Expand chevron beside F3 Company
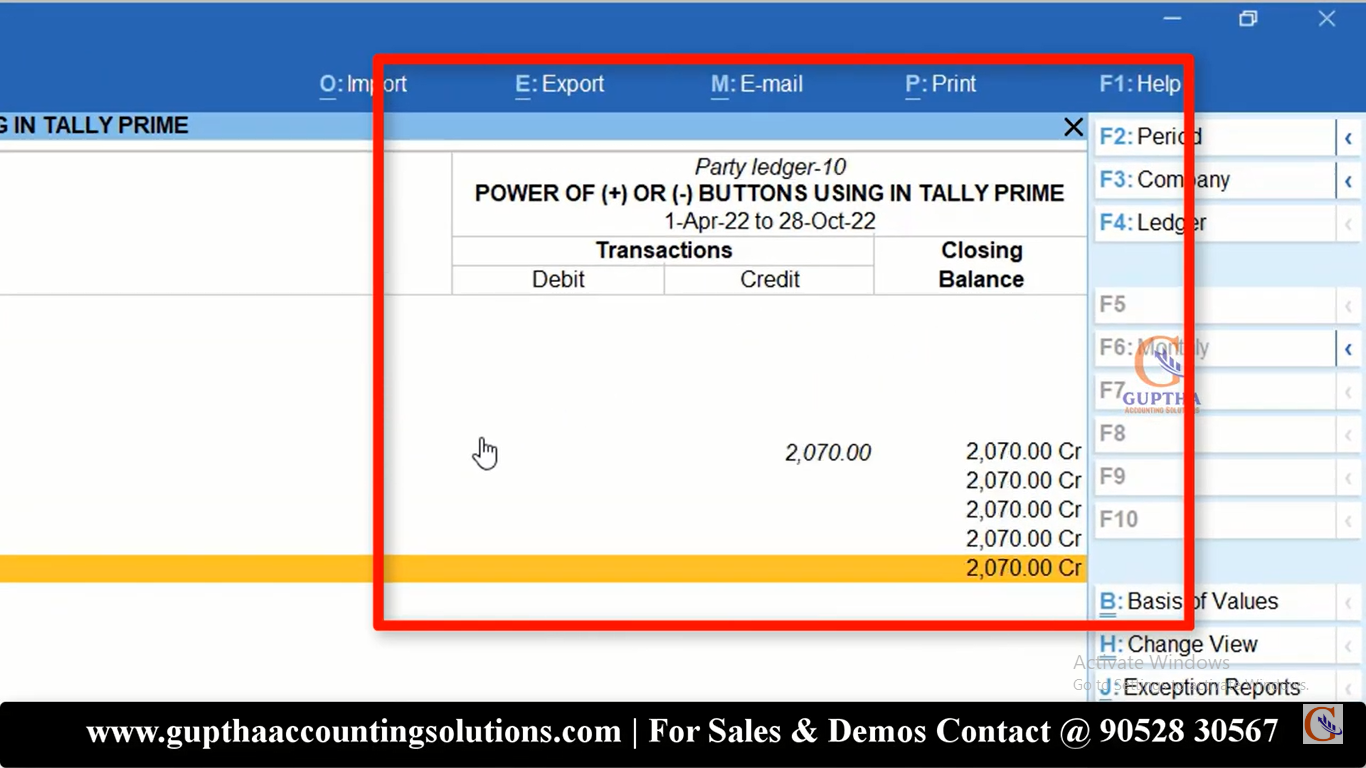This screenshot has width=1366, height=768. (1349, 181)
